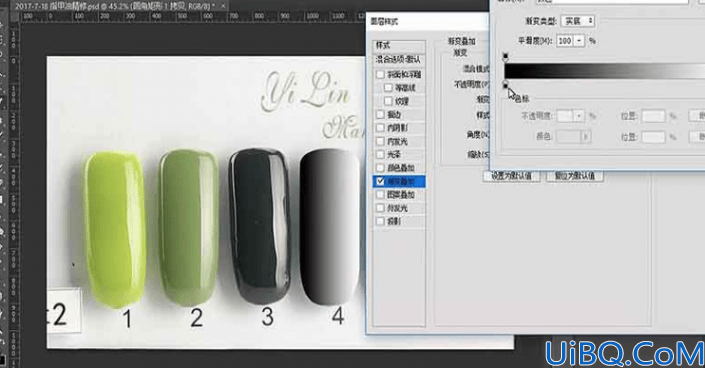Click the 图层样式 dialog title bar
Viewport: 705px width, 368px height.
(428, 22)
